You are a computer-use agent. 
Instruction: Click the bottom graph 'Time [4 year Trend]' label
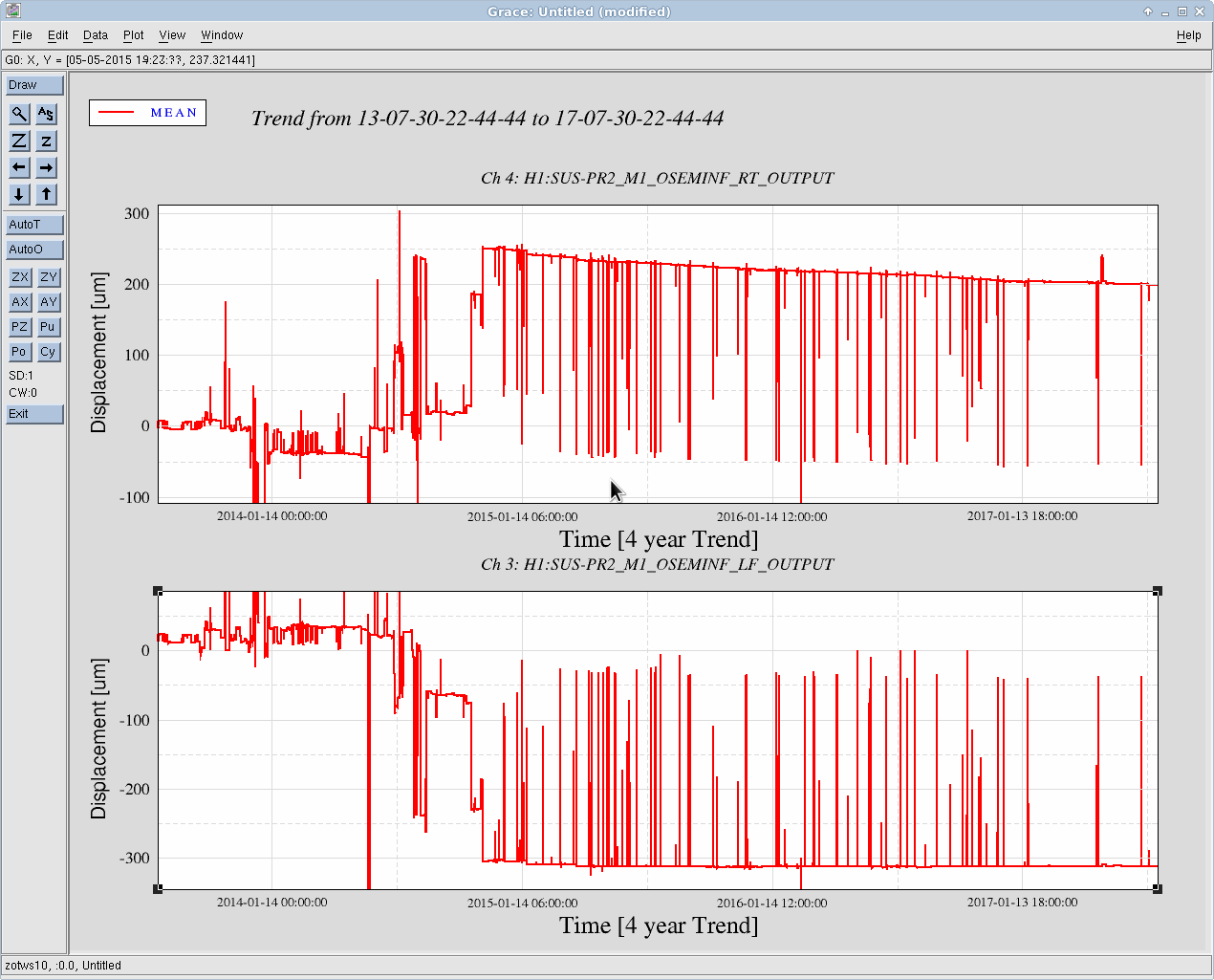tap(659, 926)
